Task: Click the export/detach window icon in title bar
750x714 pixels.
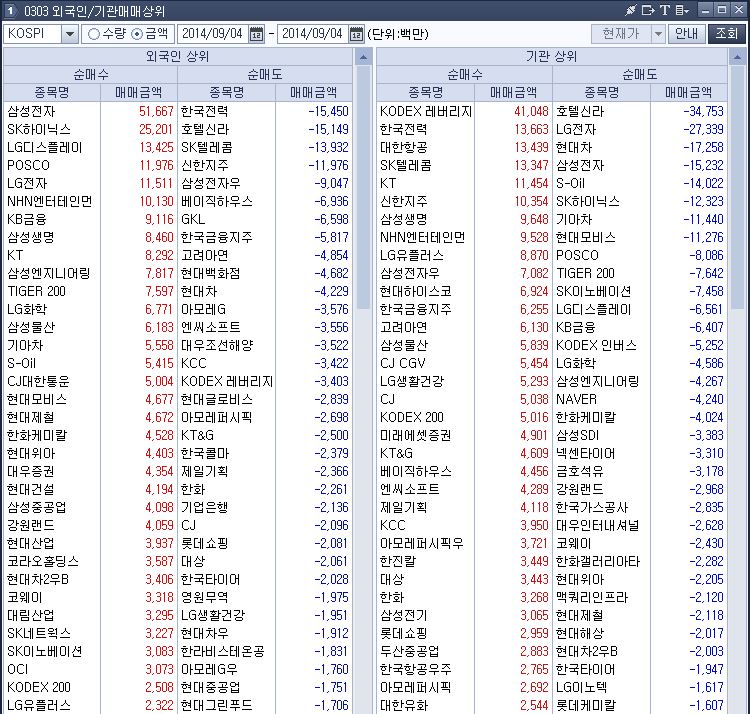Action: (649, 10)
